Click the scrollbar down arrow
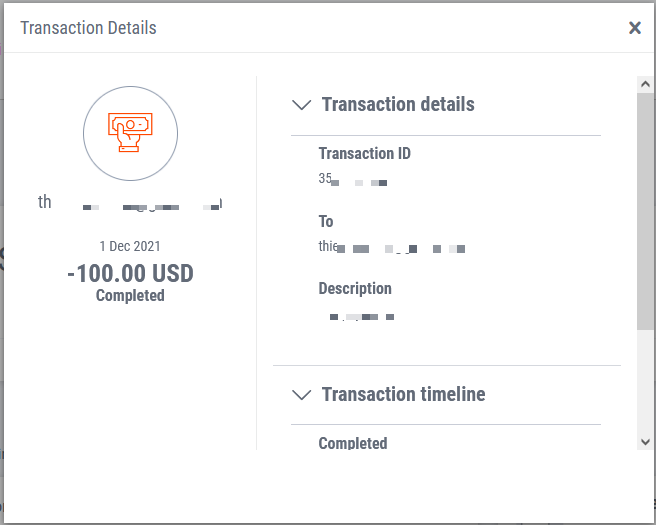This screenshot has width=656, height=525. (x=646, y=441)
